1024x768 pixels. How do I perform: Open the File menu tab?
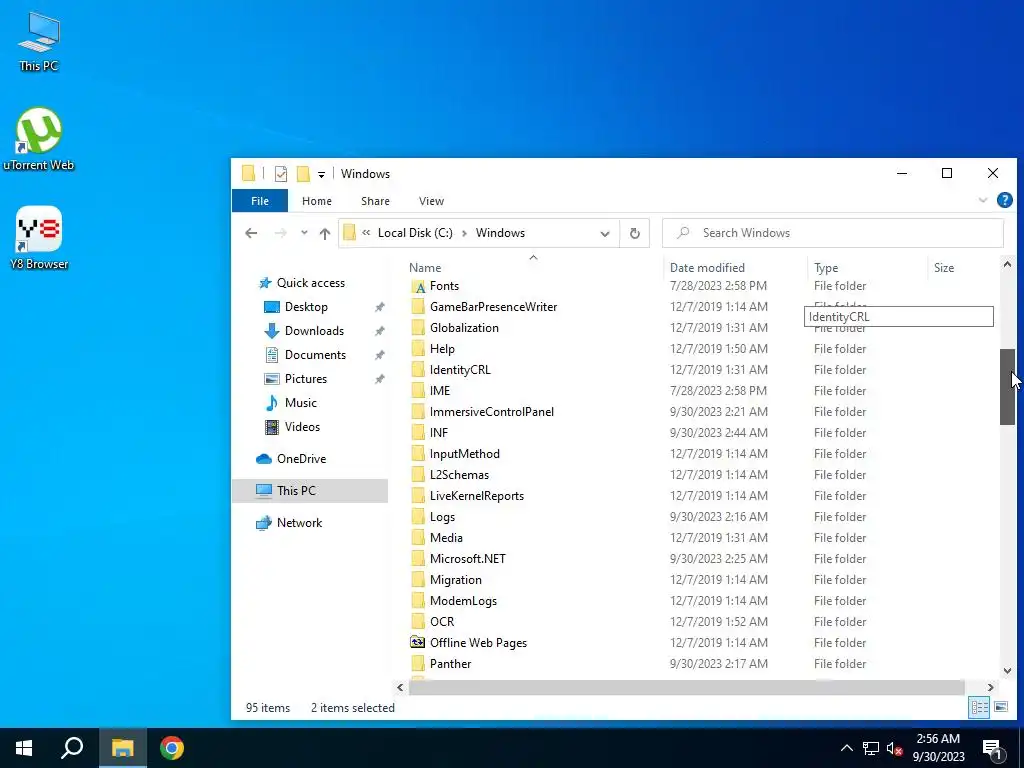tap(260, 201)
